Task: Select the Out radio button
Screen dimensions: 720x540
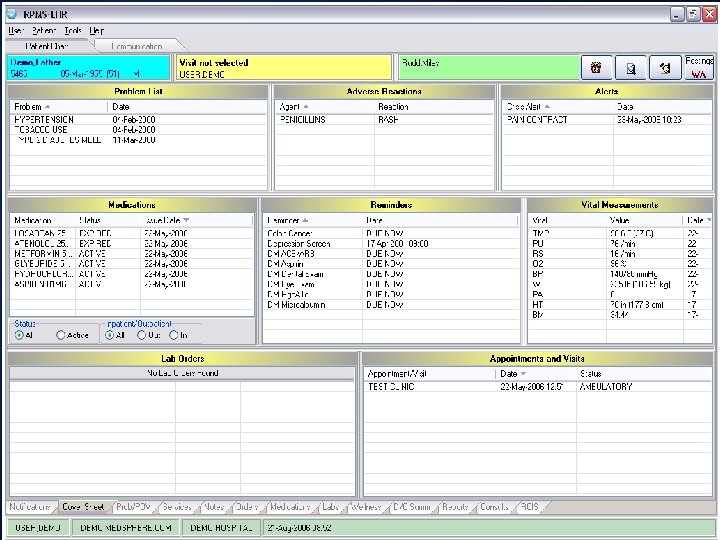Action: (141, 335)
